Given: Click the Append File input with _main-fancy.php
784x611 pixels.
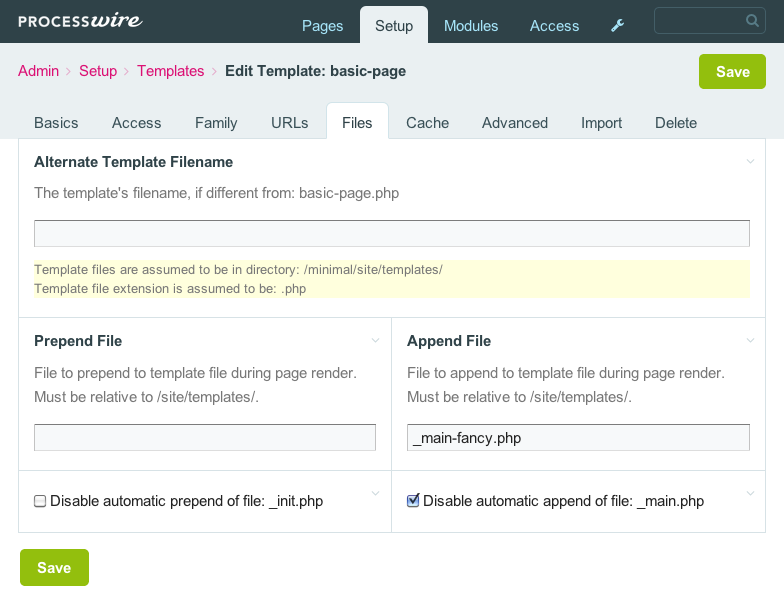Looking at the screenshot, I should click(578, 438).
